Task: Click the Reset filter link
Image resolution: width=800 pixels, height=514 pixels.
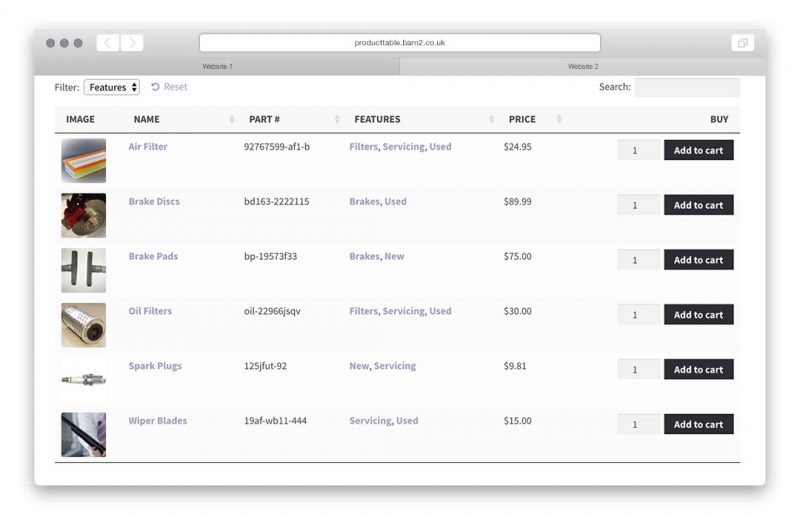Action: pos(169,87)
